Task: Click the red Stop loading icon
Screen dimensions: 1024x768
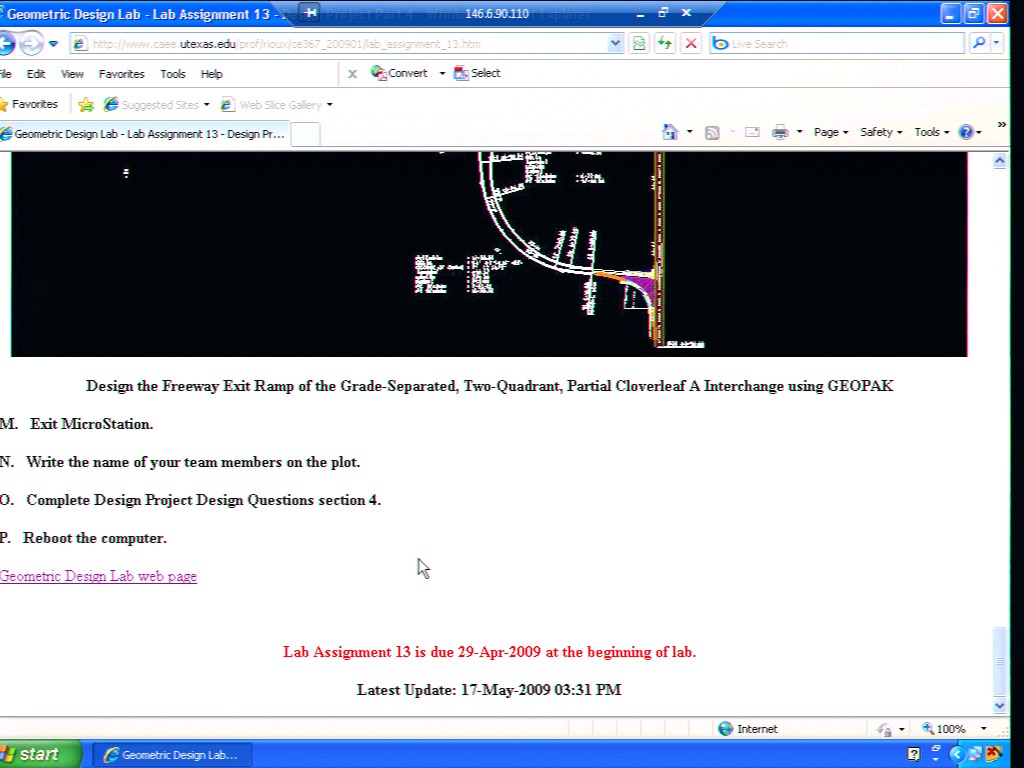Action: click(x=691, y=44)
